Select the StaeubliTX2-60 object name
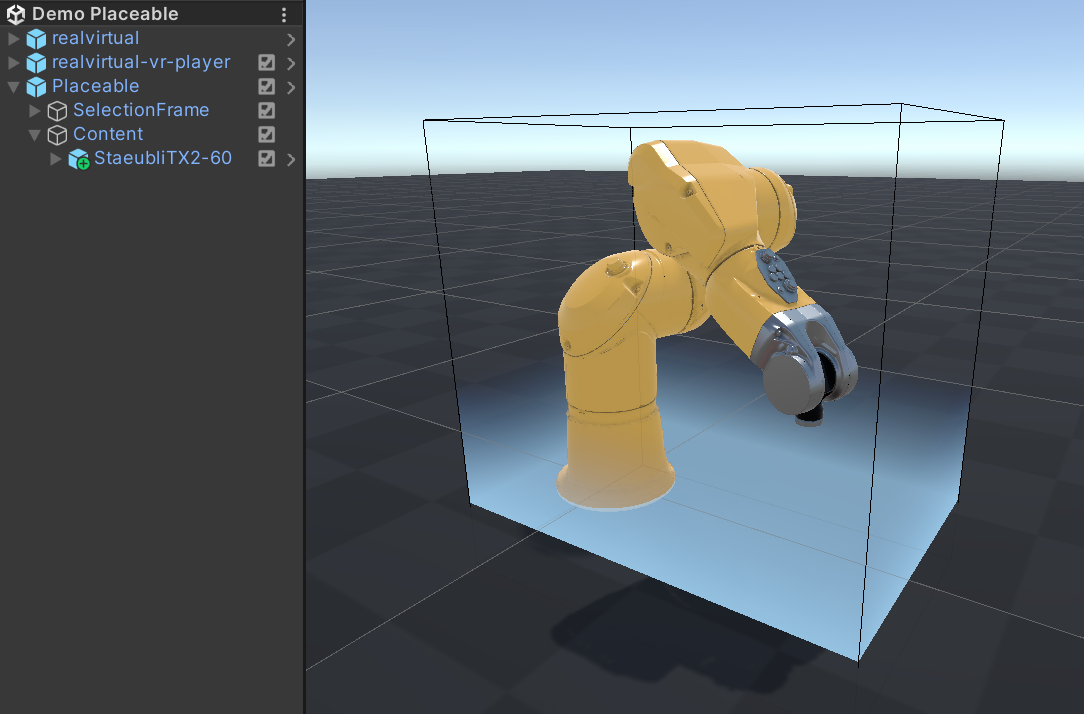The width and height of the screenshot is (1084, 714). [163, 158]
